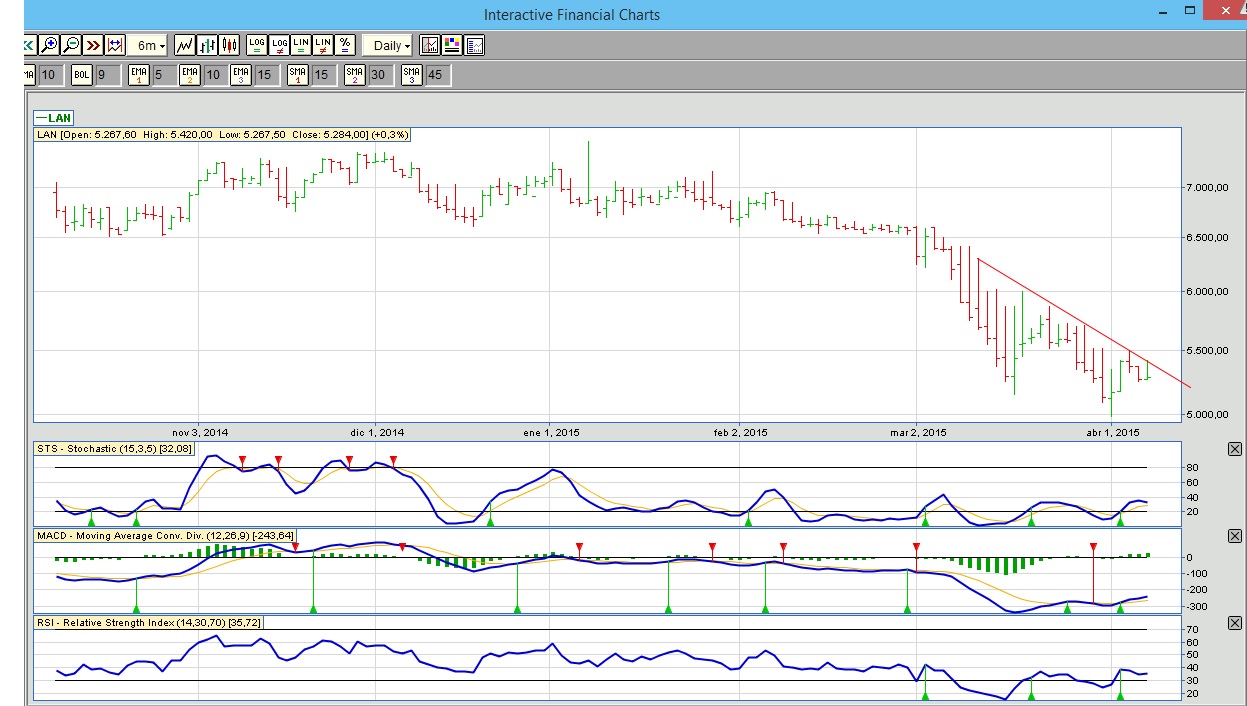
Task: Close the MACD indicator panel
Action: 1234,536
